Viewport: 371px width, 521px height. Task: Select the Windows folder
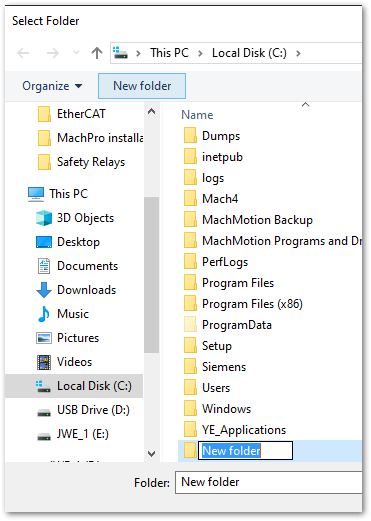tap(217, 409)
